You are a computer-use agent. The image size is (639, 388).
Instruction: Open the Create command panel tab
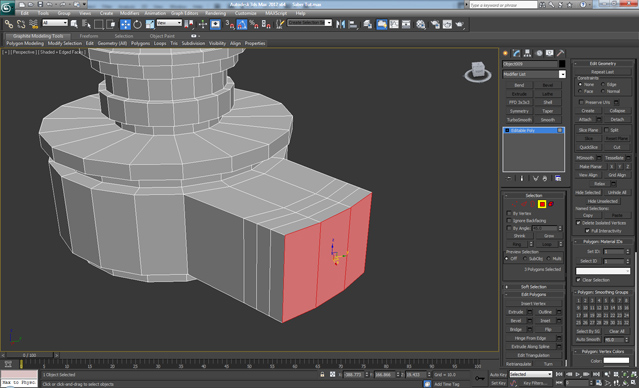[506, 53]
